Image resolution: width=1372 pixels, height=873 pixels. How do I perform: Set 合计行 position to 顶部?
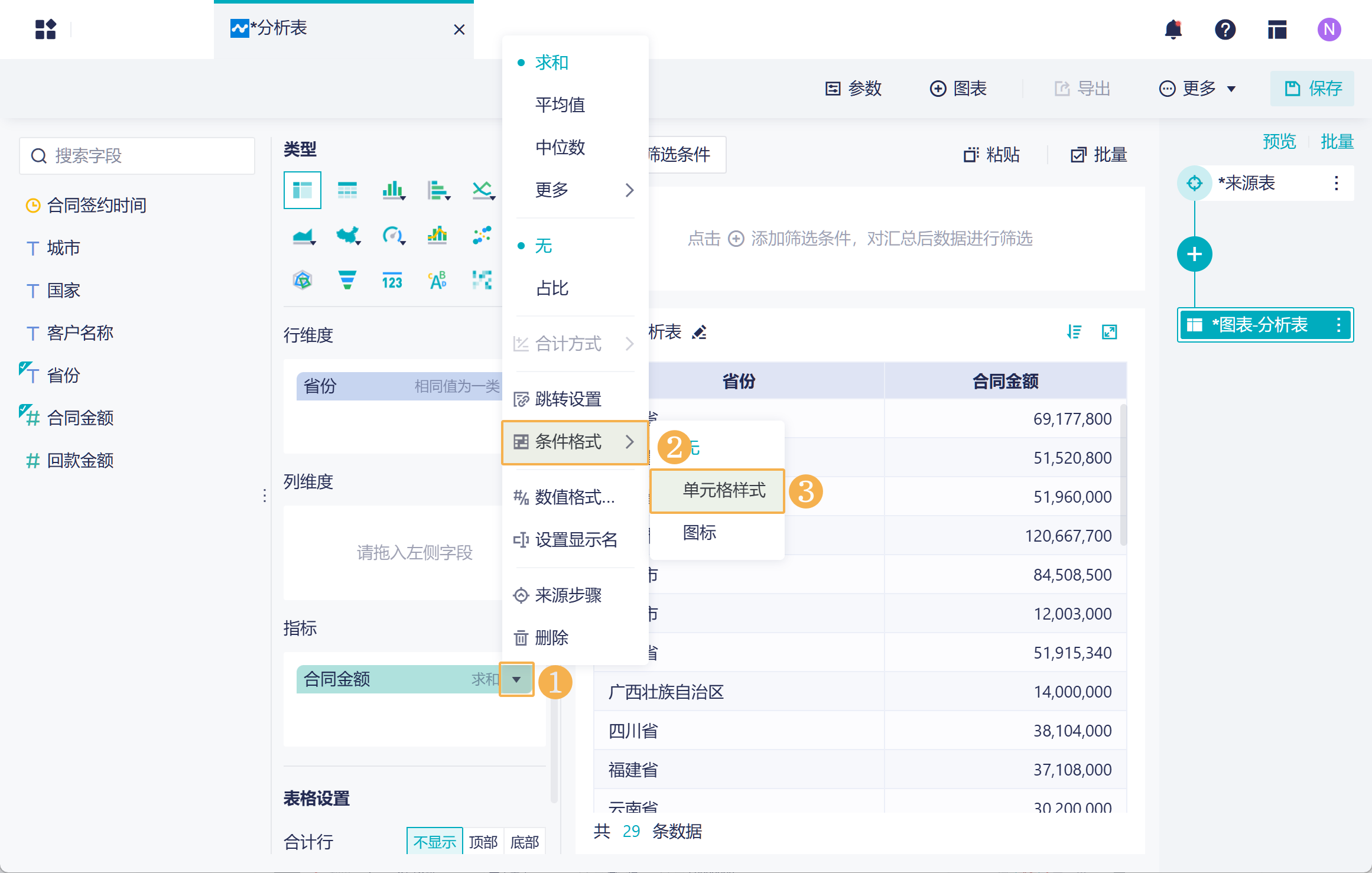(x=483, y=842)
